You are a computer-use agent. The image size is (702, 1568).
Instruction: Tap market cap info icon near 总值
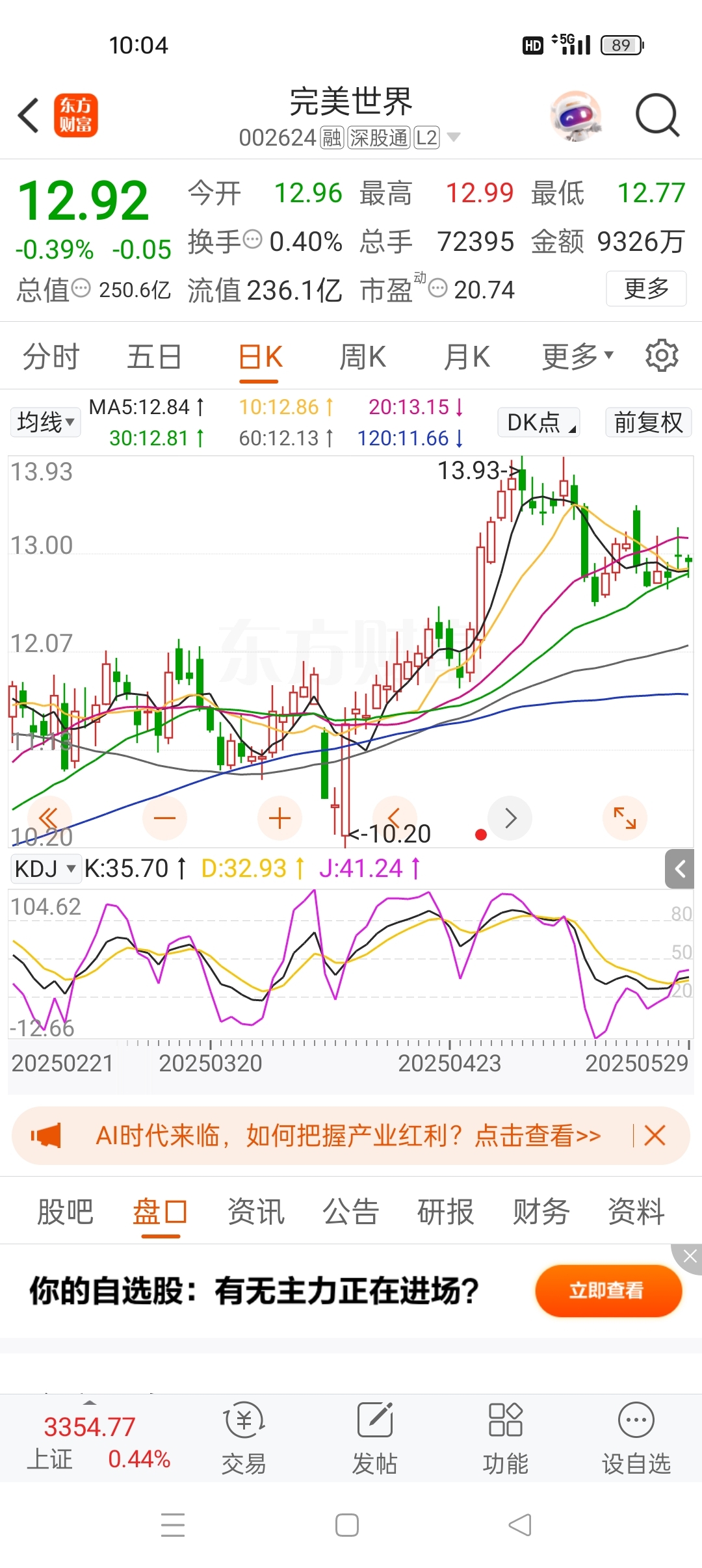click(x=81, y=288)
